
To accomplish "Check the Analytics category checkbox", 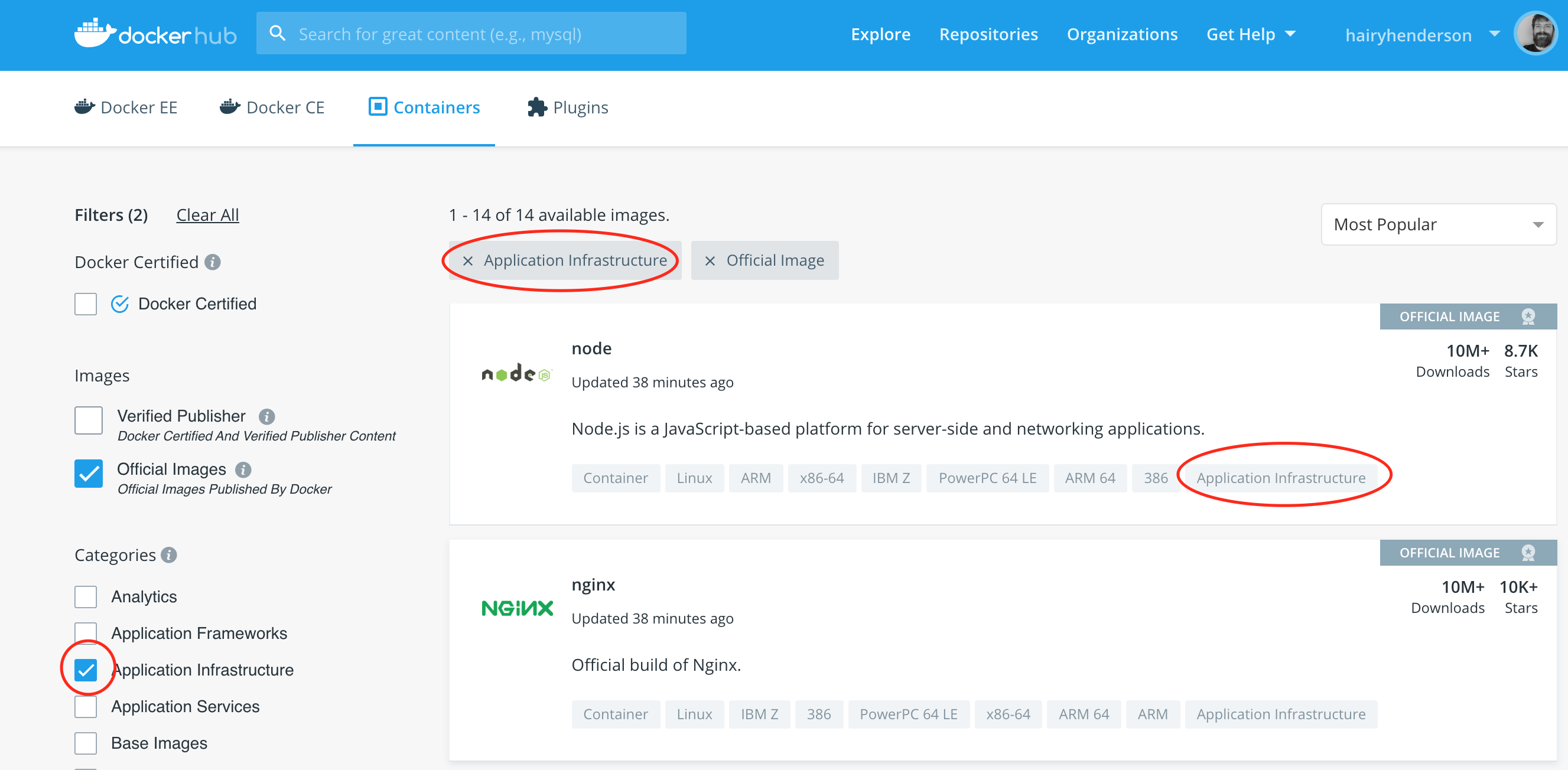I will point(86,596).
